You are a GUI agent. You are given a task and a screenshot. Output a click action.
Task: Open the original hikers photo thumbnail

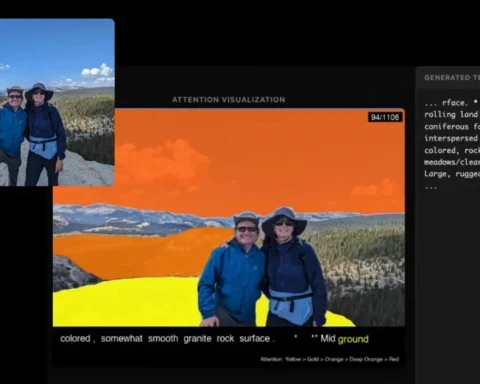tap(57, 102)
